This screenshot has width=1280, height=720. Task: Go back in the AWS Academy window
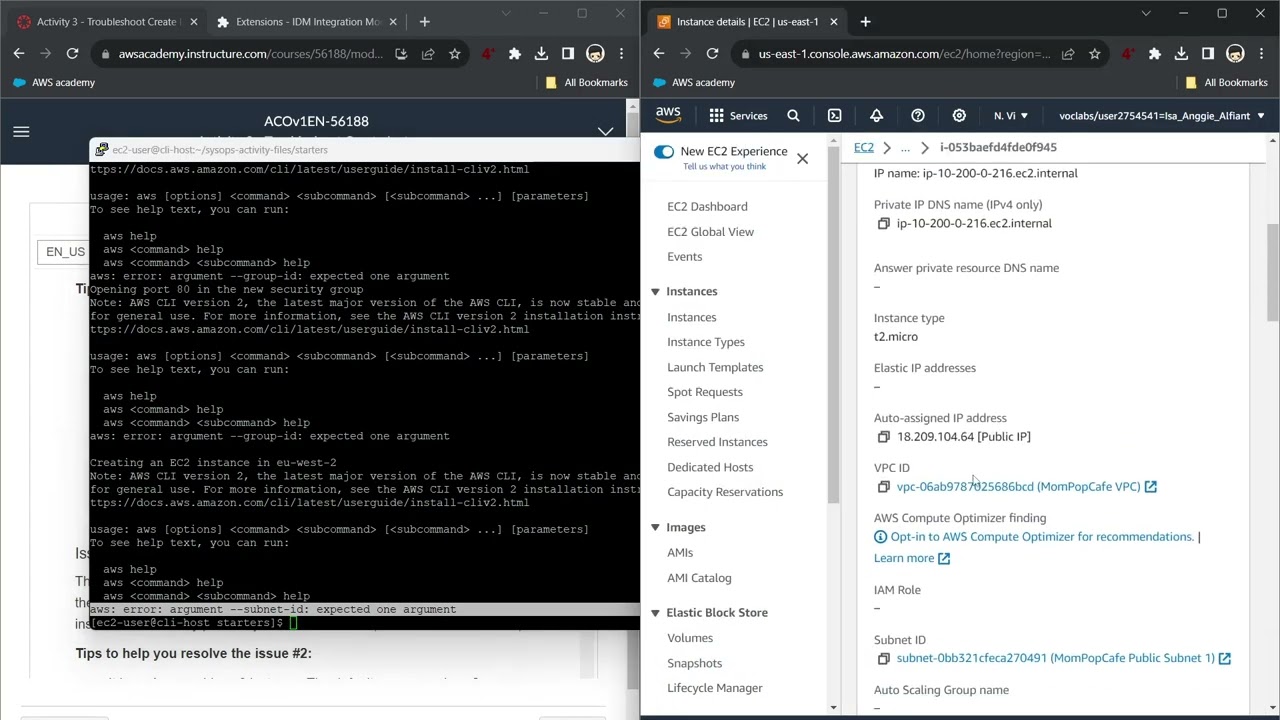(18, 54)
